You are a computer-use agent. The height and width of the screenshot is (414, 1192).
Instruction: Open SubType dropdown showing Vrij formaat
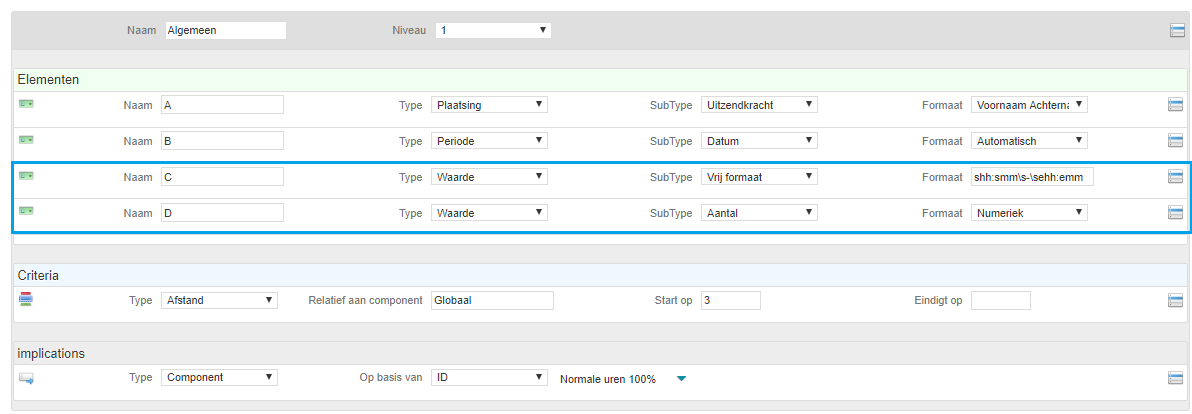point(759,177)
